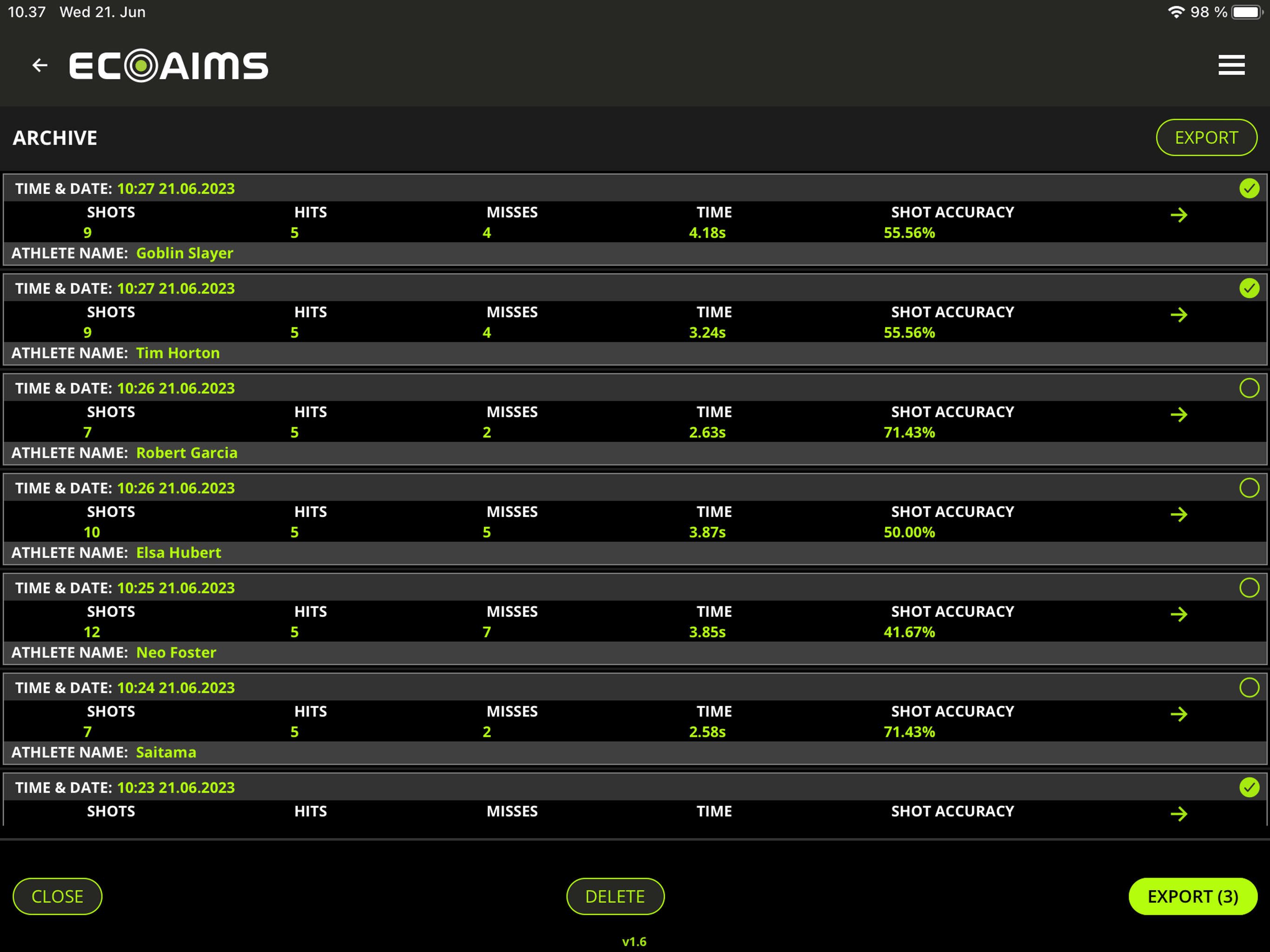Click athlete name Goblin Slayer
The image size is (1270, 952).
pos(184,253)
